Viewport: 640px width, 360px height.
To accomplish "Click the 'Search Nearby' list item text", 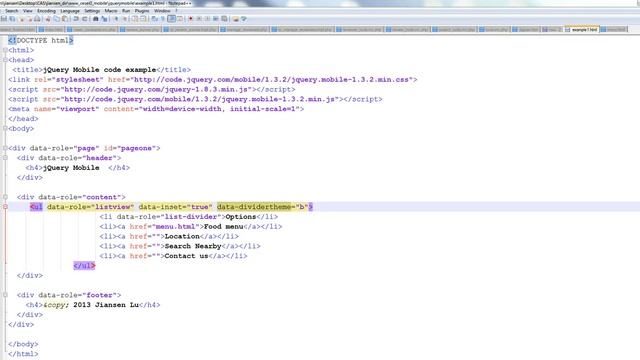I will click(193, 246).
